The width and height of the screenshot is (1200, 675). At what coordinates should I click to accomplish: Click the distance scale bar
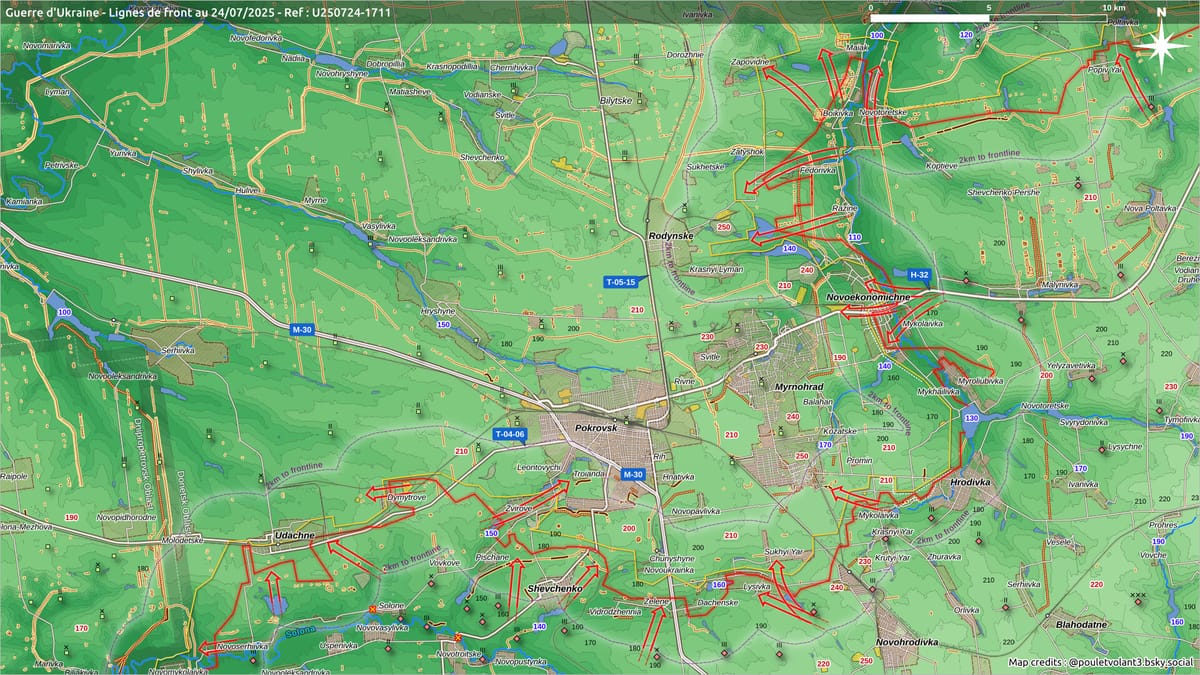coord(988,18)
